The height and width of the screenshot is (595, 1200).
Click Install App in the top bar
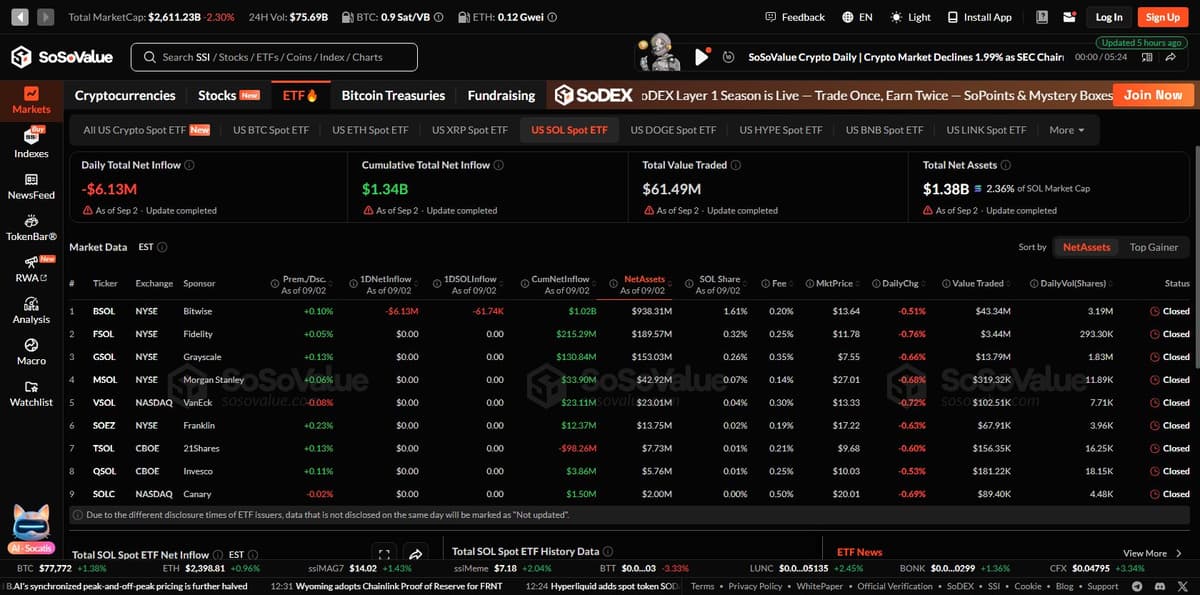(978, 17)
